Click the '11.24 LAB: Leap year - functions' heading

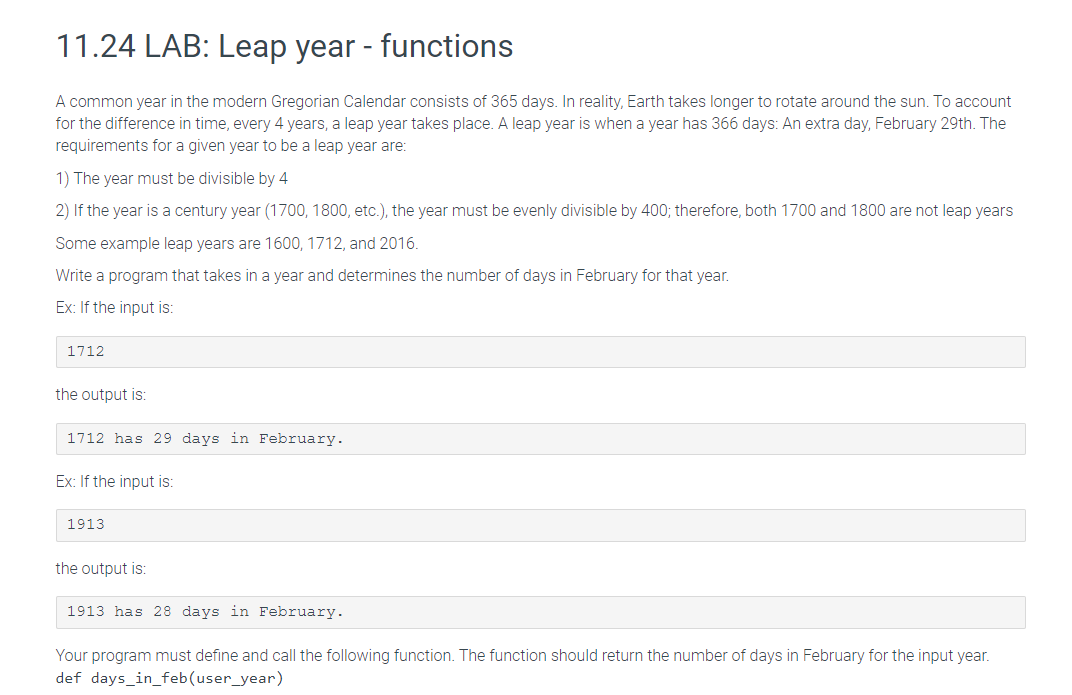click(284, 47)
